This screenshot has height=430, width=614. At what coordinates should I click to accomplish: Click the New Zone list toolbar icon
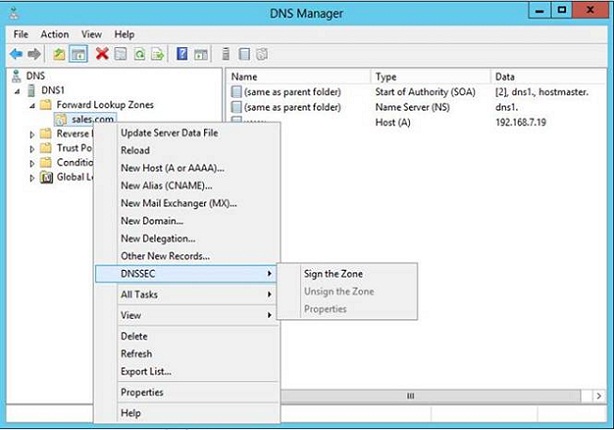(x=244, y=54)
